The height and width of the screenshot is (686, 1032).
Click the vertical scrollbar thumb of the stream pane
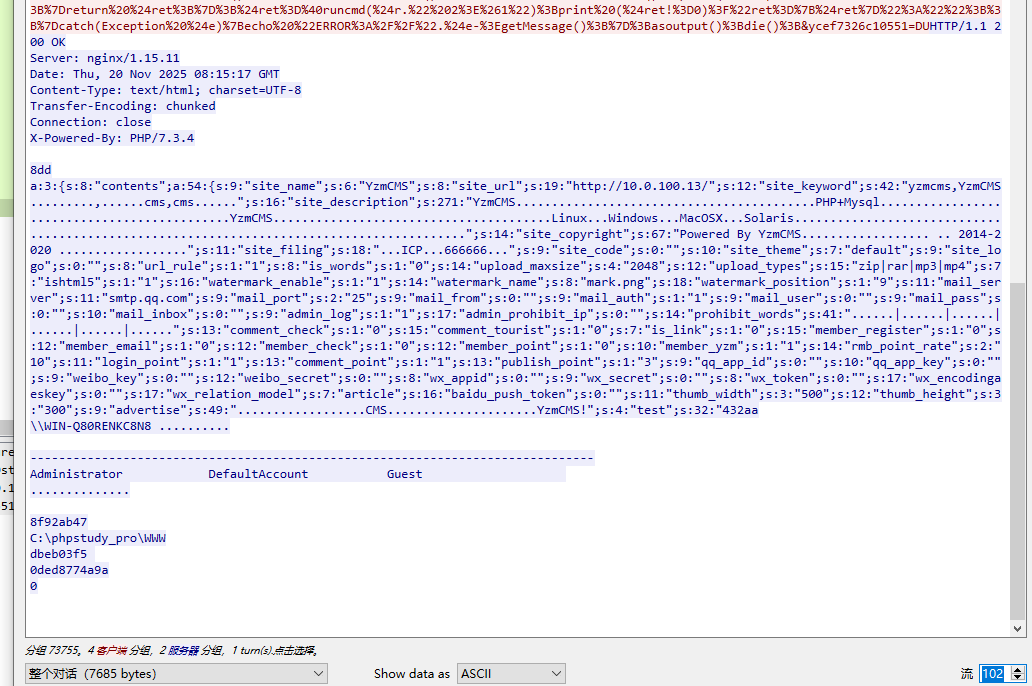tap(1017, 450)
